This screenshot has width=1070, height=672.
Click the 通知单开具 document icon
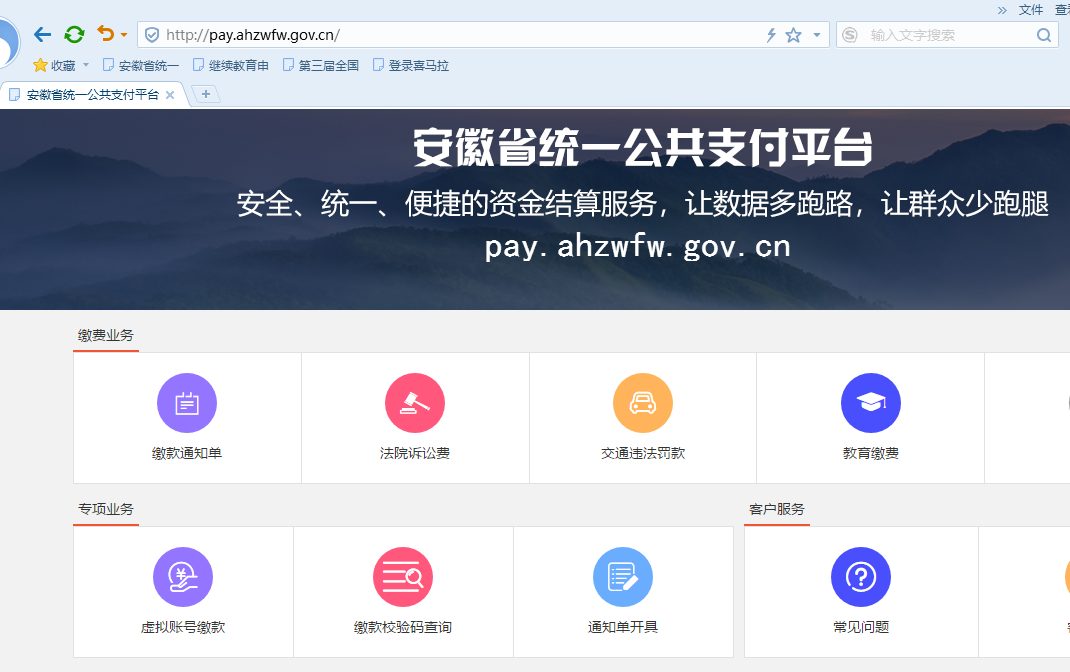click(623, 577)
